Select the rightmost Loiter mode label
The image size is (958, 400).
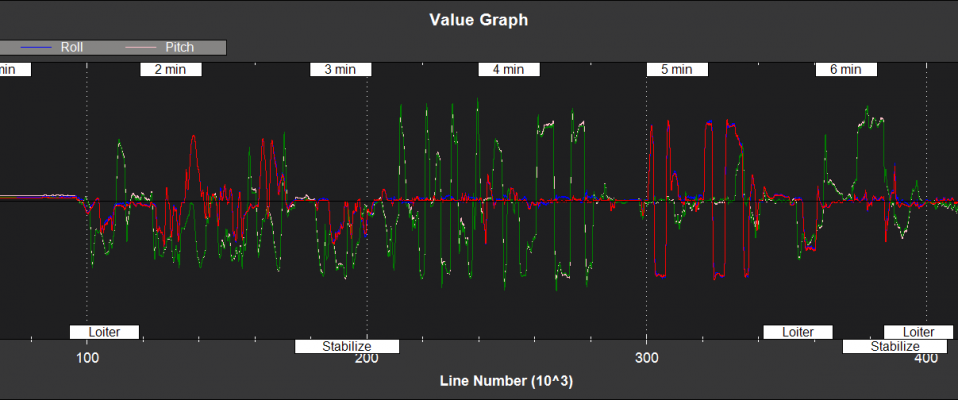pos(918,332)
